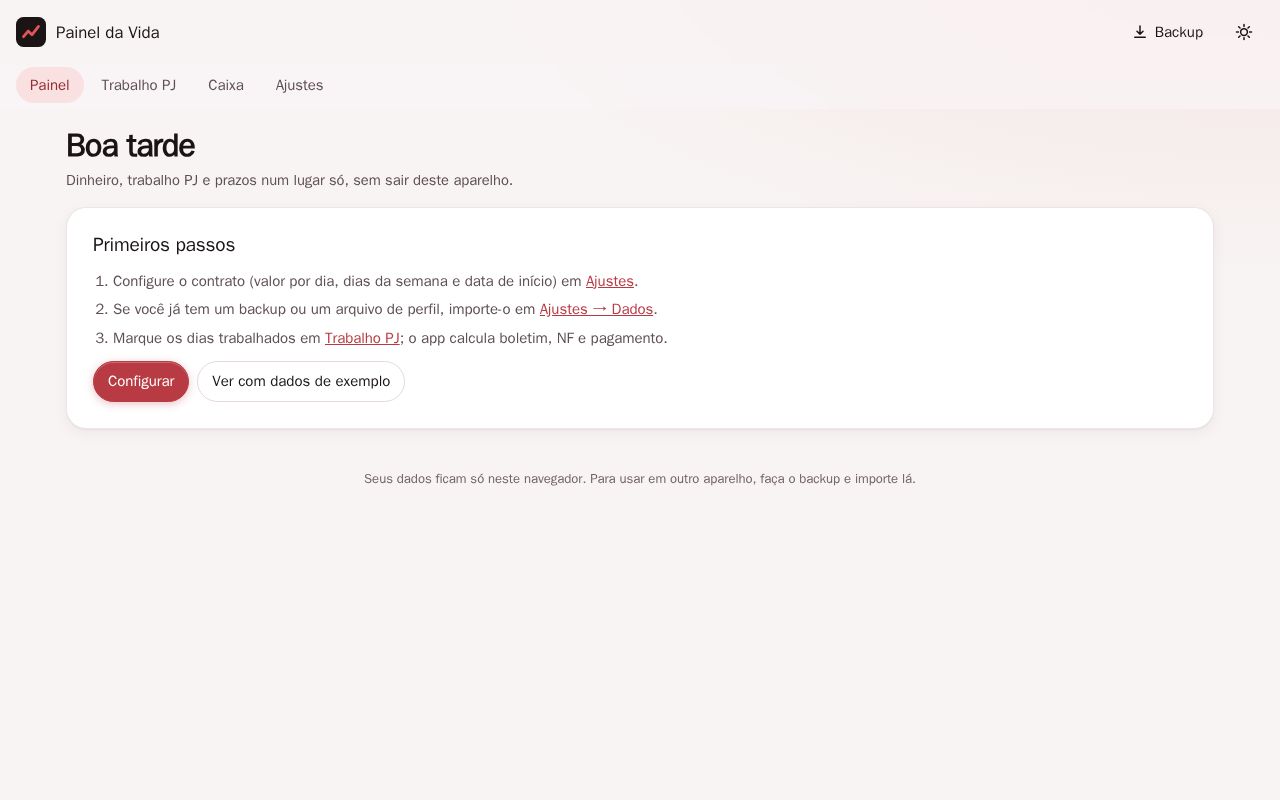Click the Backup download button

pos(1167,32)
